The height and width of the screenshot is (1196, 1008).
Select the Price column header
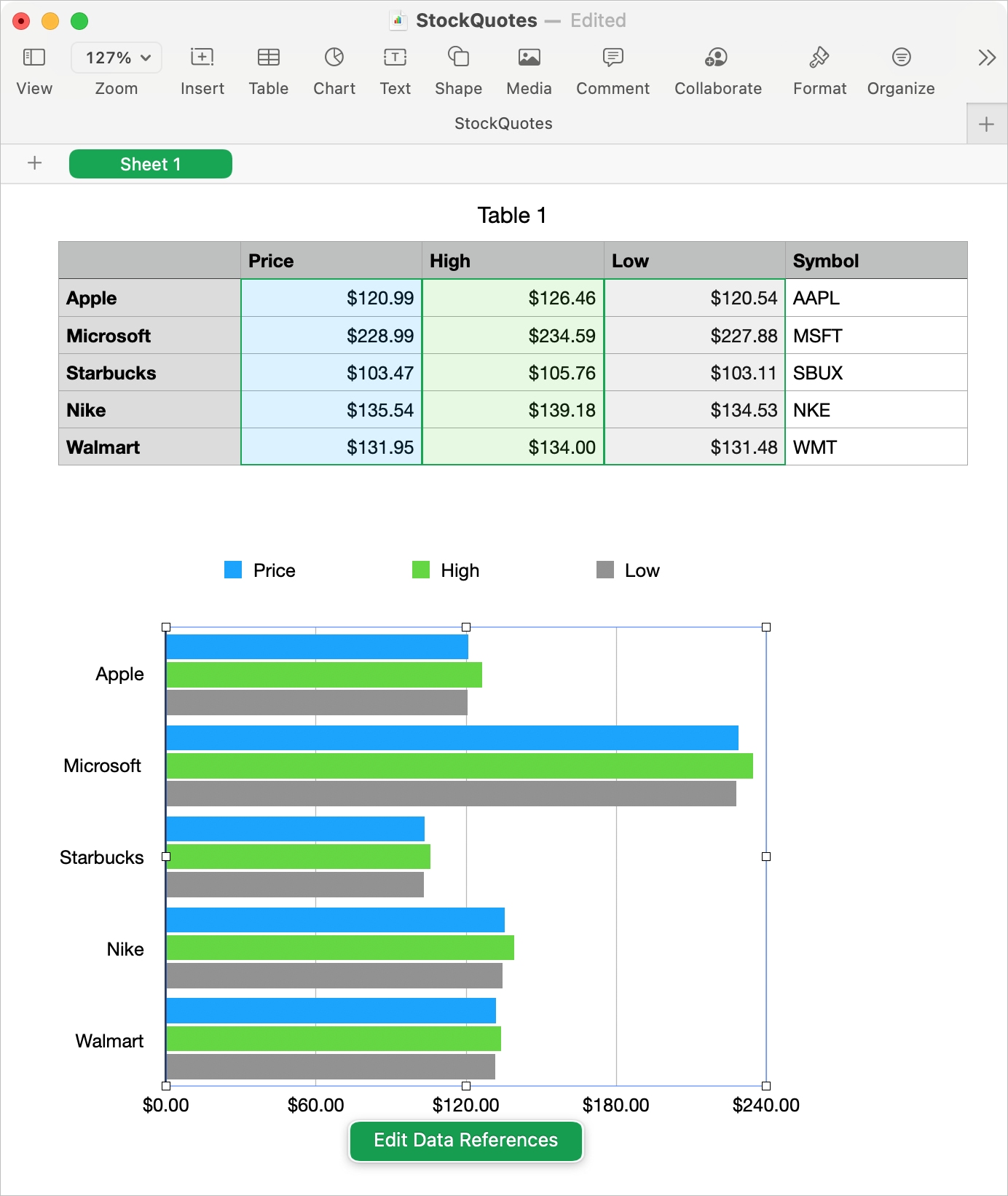[x=331, y=261]
